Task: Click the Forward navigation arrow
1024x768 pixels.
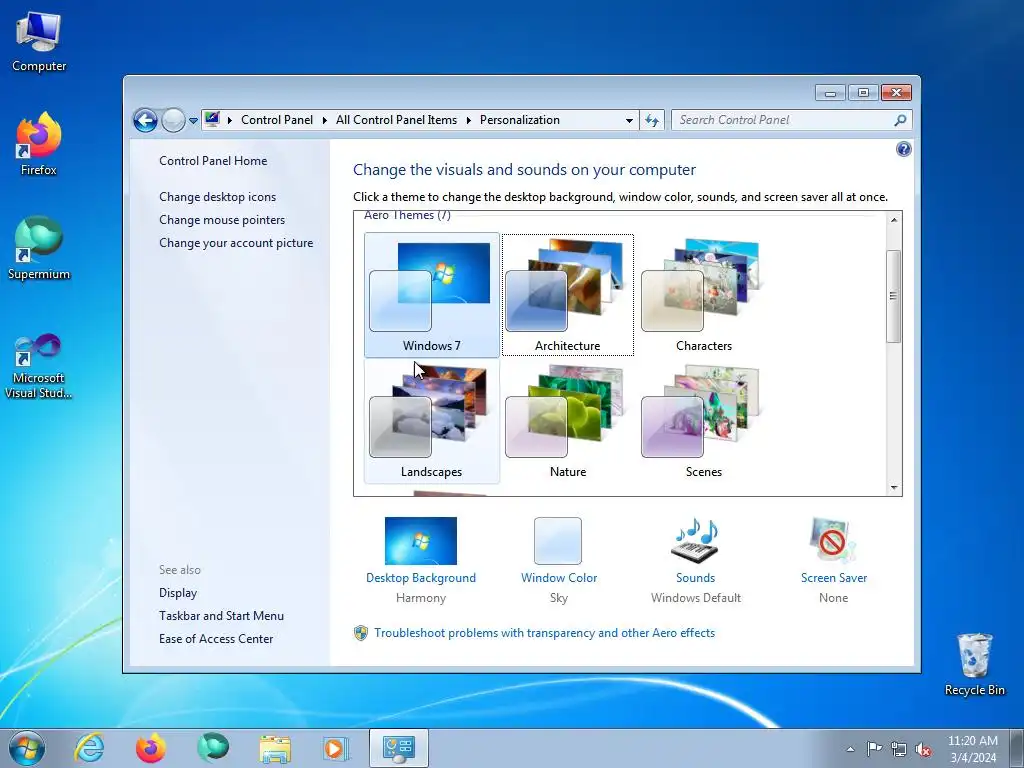Action: [x=173, y=120]
